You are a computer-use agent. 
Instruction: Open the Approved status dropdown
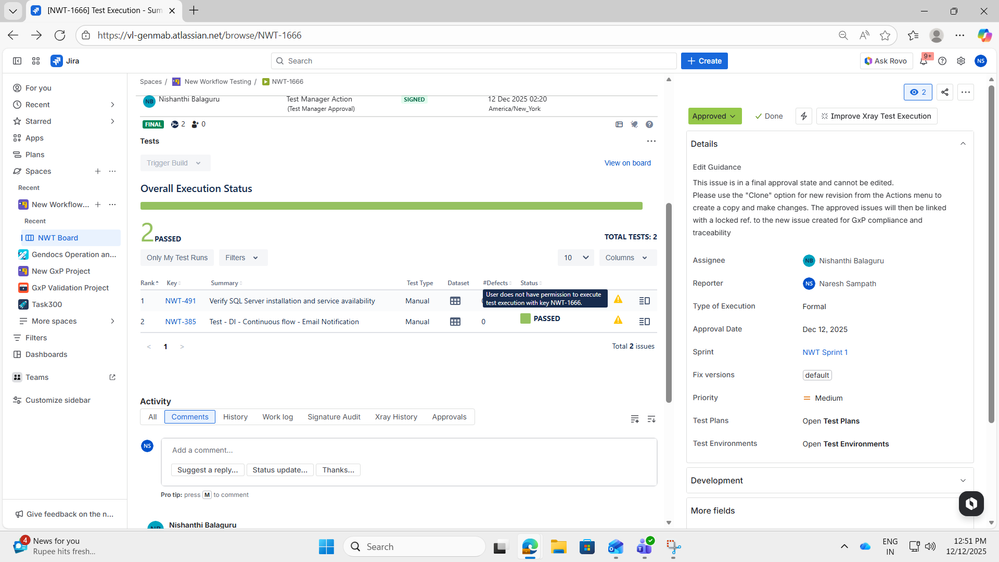(714, 116)
